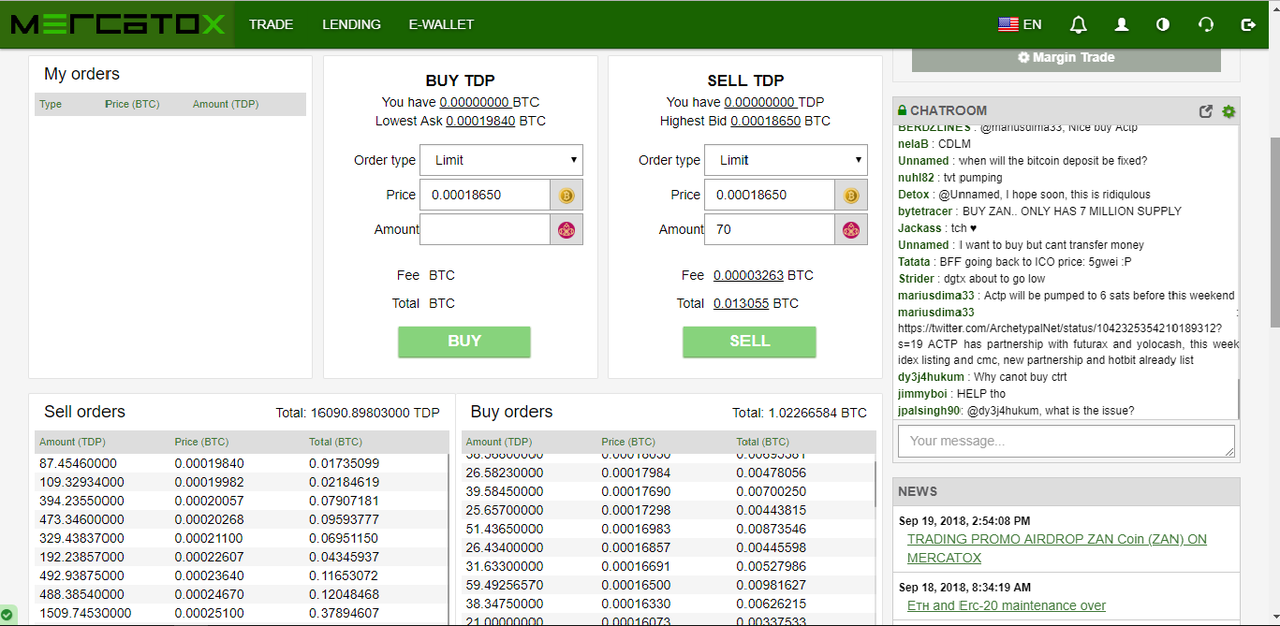This screenshot has width=1280, height=626.
Task: Click Sell orders scrollbar
Action: [x=449, y=540]
